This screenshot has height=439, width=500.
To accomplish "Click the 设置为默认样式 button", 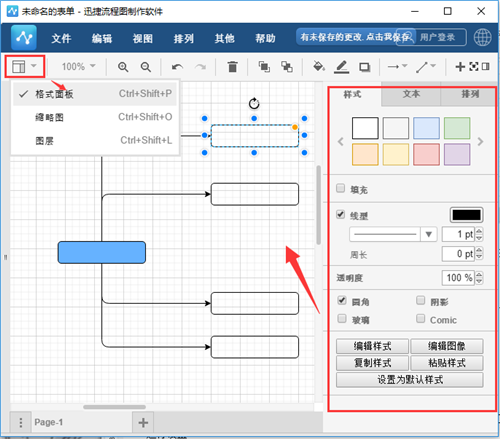I will 410,380.
